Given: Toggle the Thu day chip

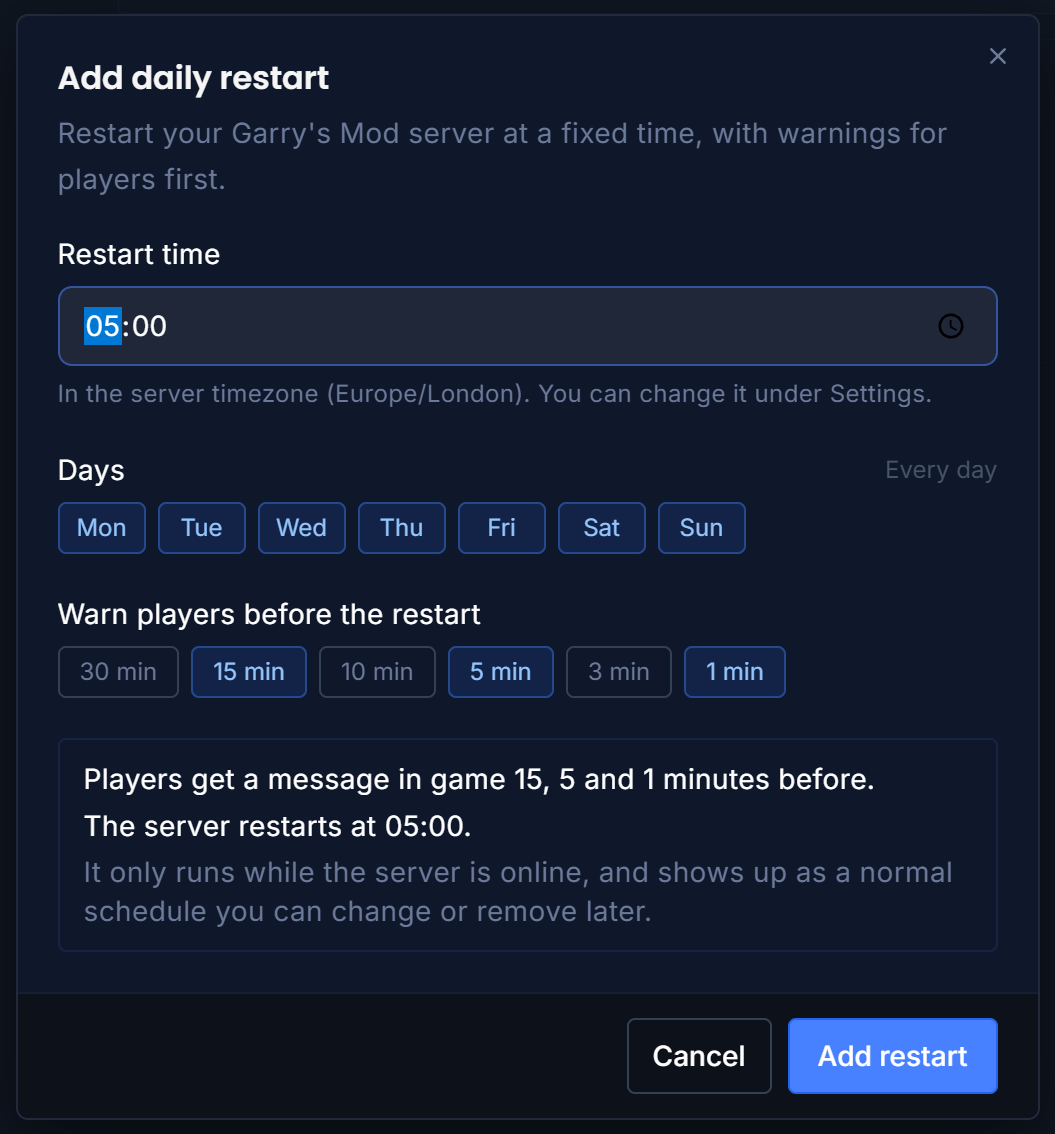Looking at the screenshot, I should pos(401,528).
